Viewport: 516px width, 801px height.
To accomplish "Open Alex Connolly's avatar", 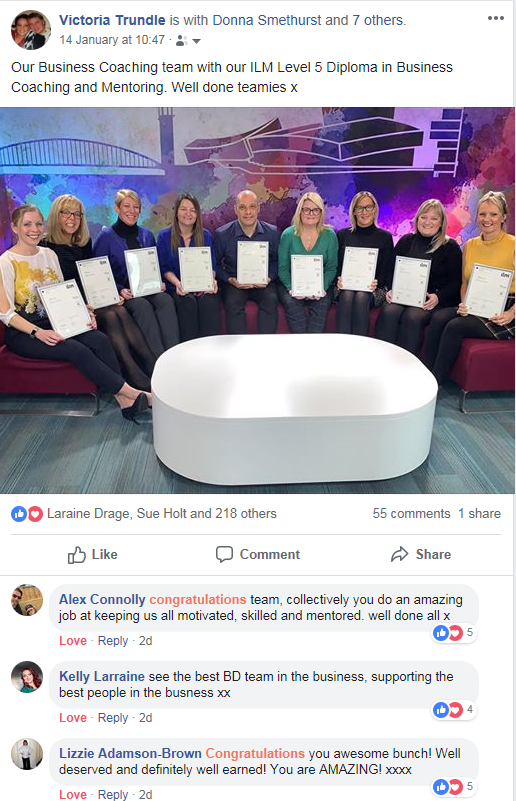I will pyautogui.click(x=27, y=600).
